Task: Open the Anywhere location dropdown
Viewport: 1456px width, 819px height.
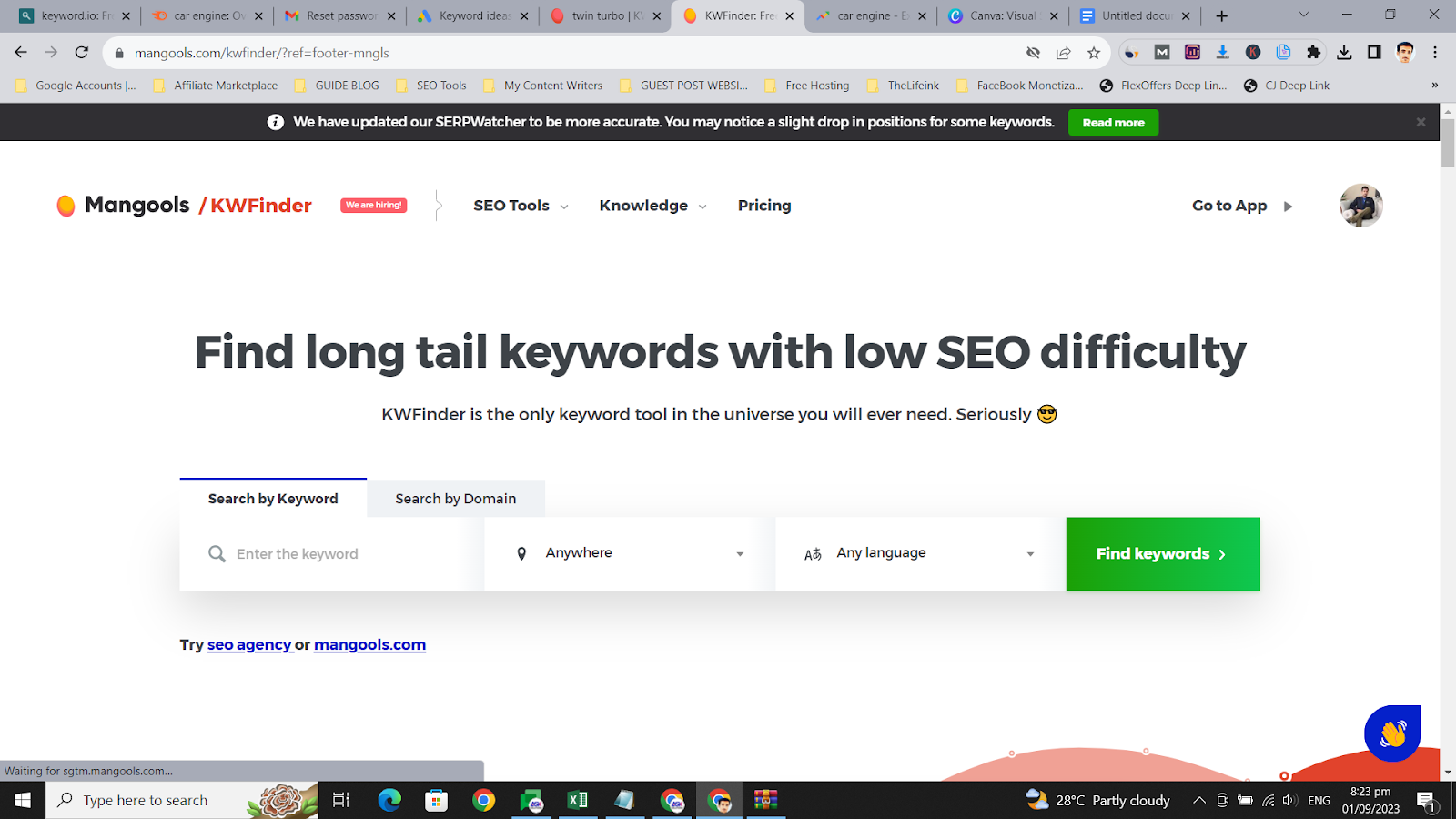Action: [x=630, y=553]
